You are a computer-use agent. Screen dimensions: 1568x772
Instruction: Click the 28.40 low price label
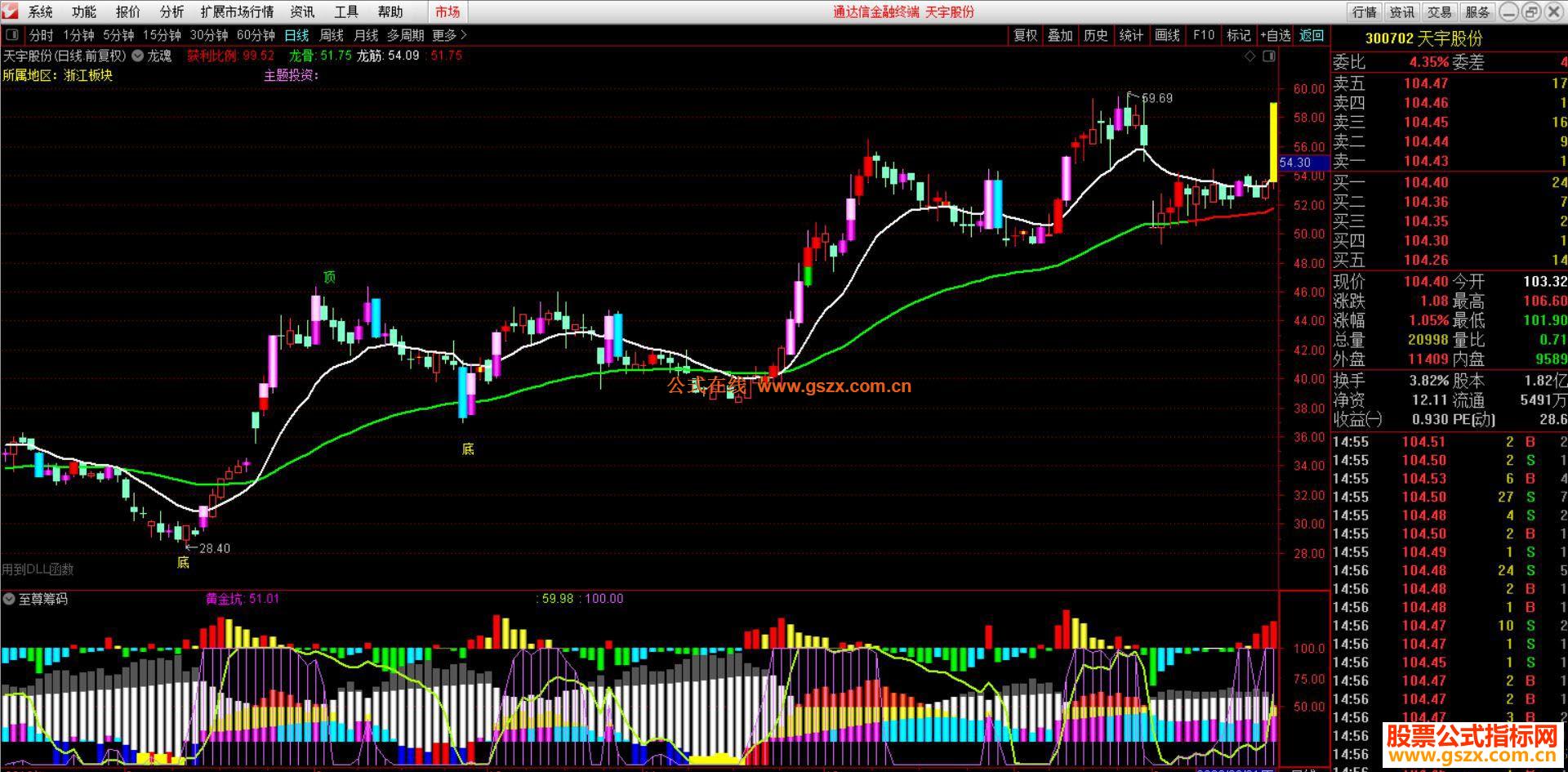214,548
